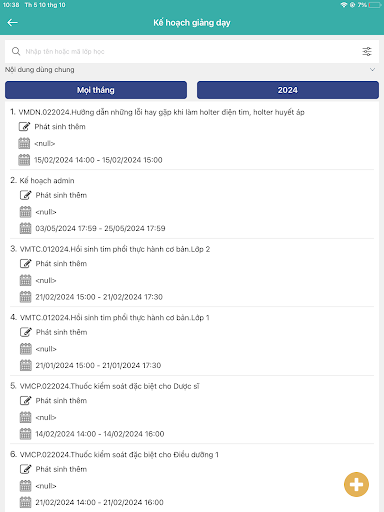Open Thuốc kiểm soát đặc biệt cho Dược sĩ
The image size is (384, 512).
click(109, 386)
